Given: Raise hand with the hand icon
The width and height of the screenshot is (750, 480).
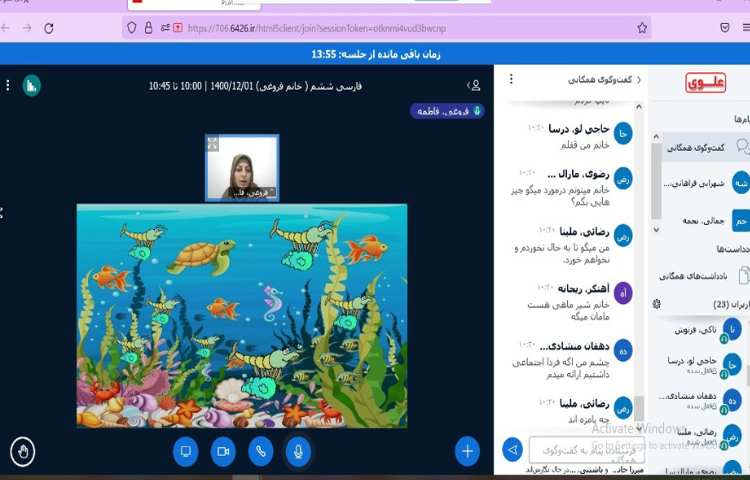Looking at the screenshot, I should coord(22,451).
